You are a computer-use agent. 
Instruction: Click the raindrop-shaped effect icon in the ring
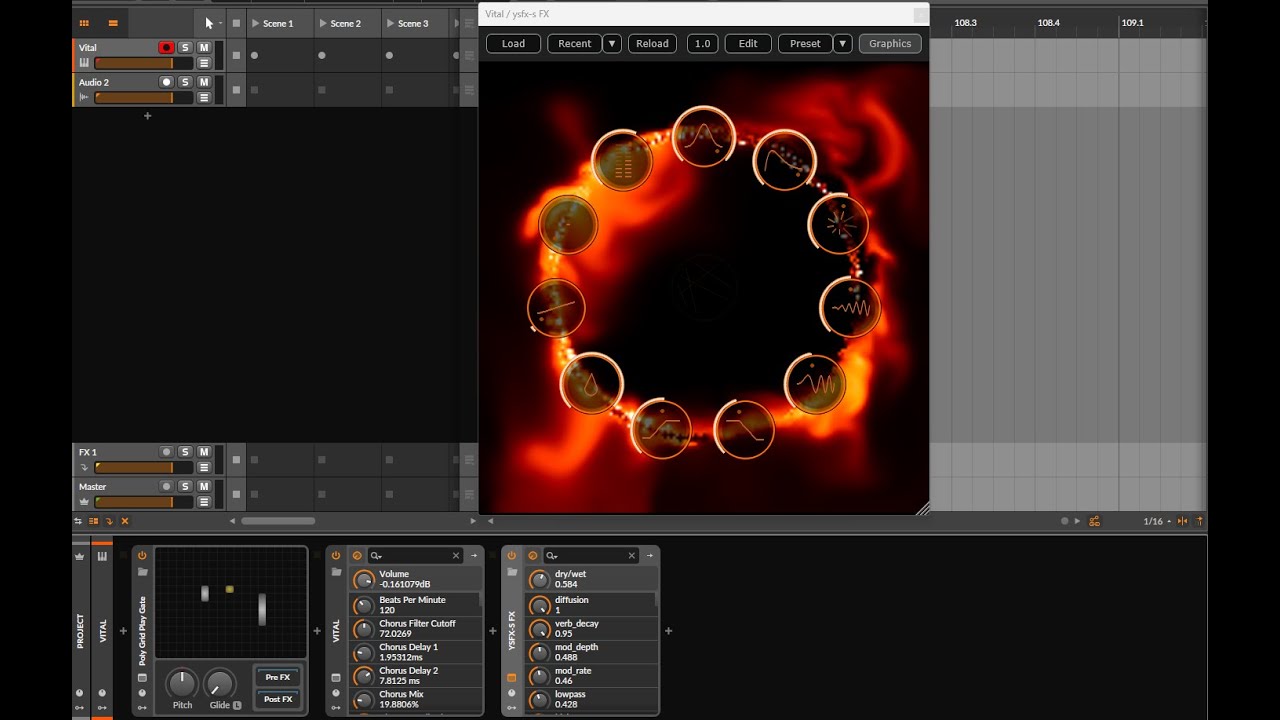591,384
